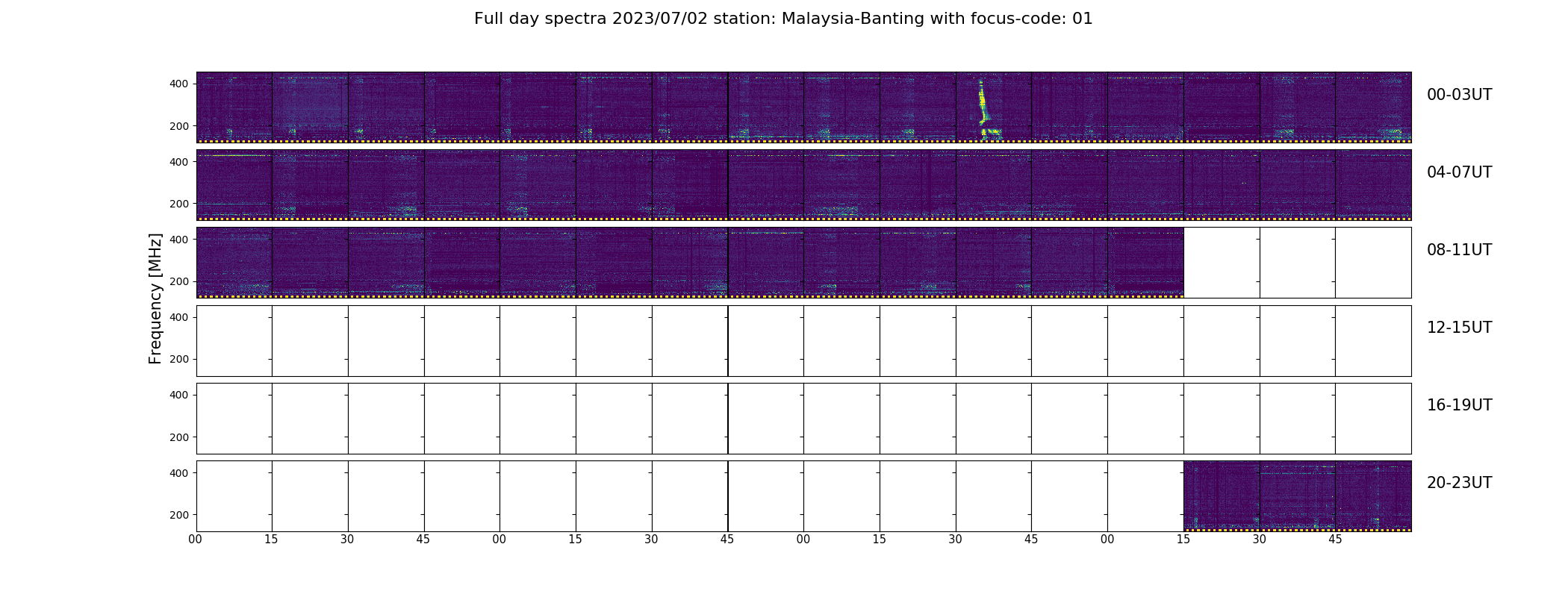Click the '200' tick of the 16-19UT row
Viewport: 1568px width, 597px height.
(x=179, y=437)
